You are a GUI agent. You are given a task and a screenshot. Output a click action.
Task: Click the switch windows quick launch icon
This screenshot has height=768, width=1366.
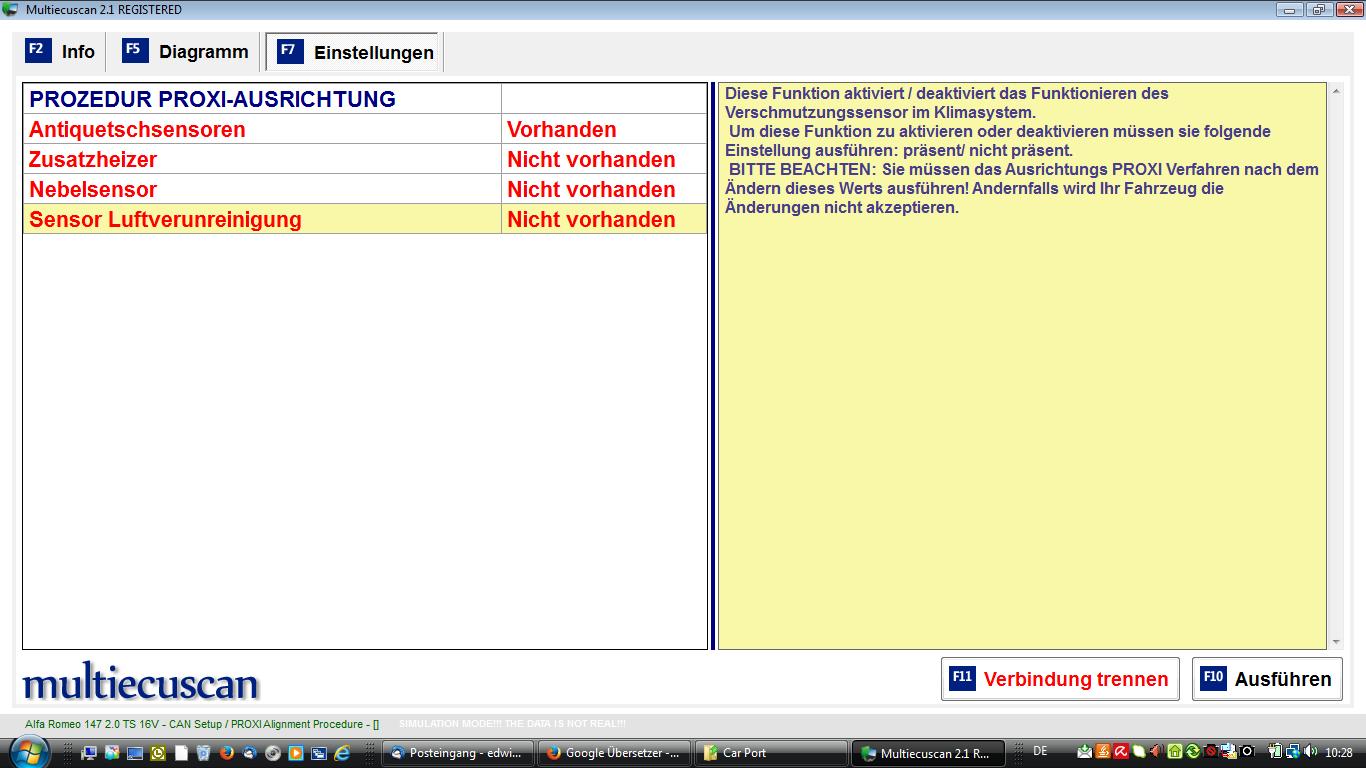319,753
